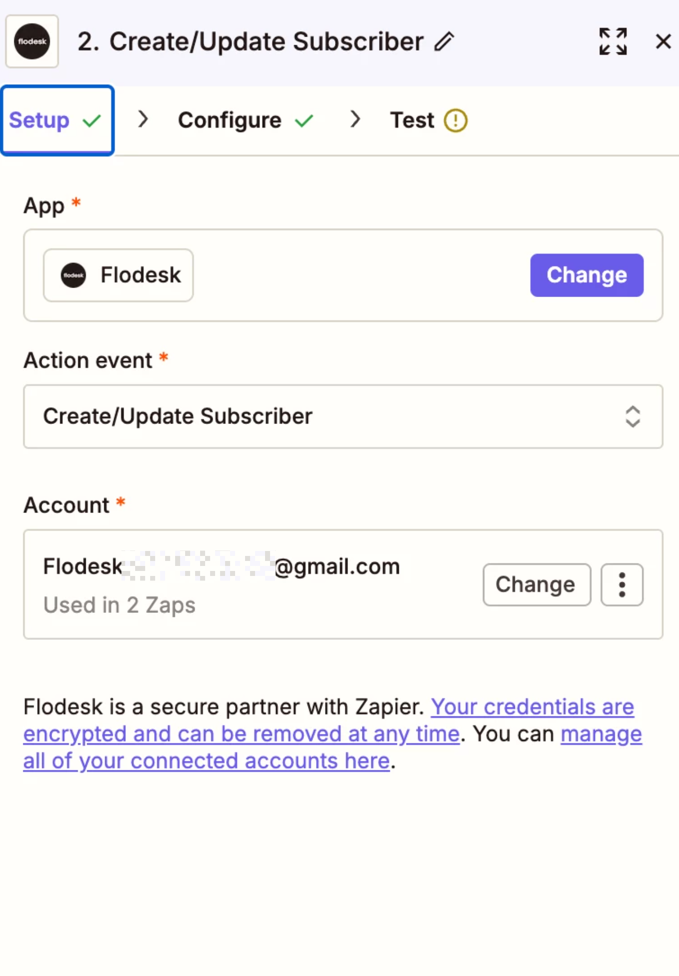Viewport: 679px width, 976px height.
Task: Rename the step using the pencil icon
Action: pos(444,42)
